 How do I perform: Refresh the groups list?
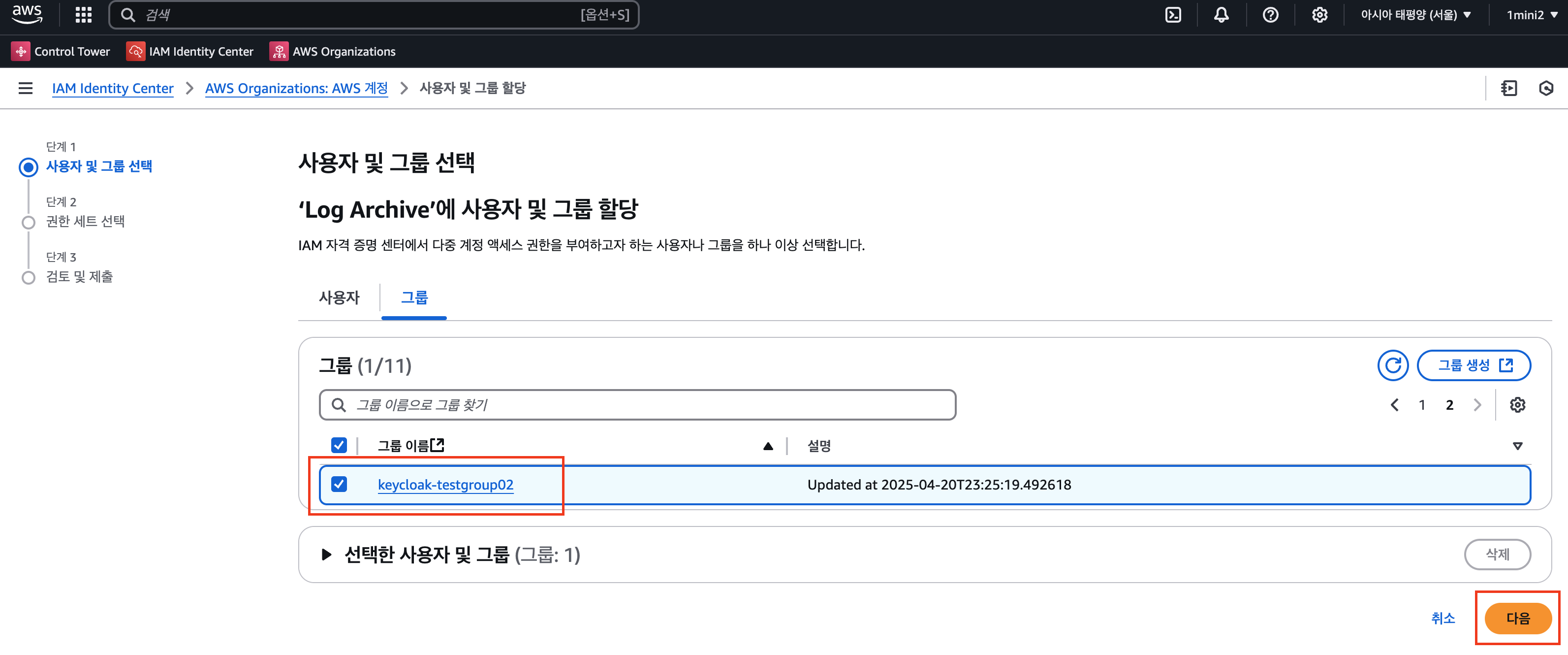pos(1393,365)
